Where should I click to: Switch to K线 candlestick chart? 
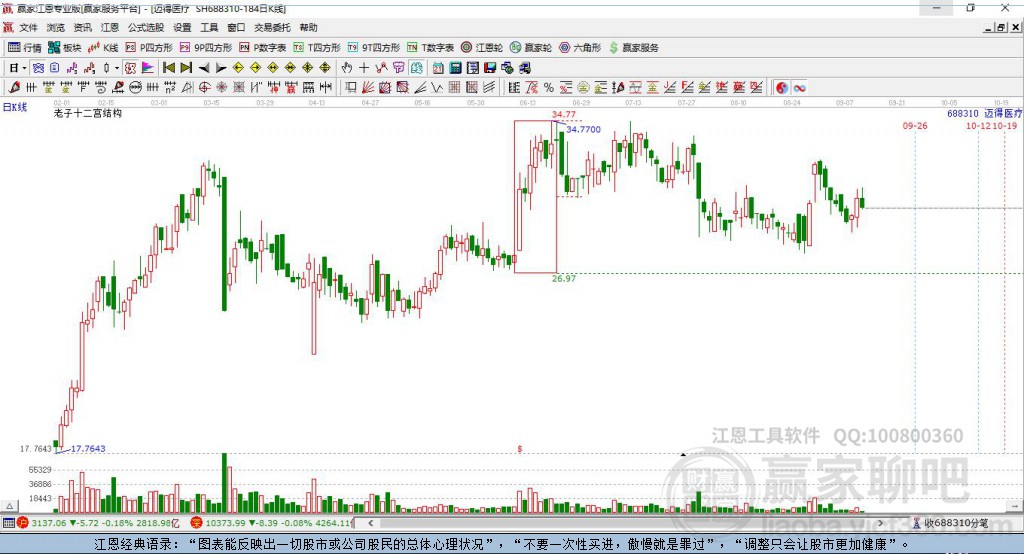tap(103, 48)
